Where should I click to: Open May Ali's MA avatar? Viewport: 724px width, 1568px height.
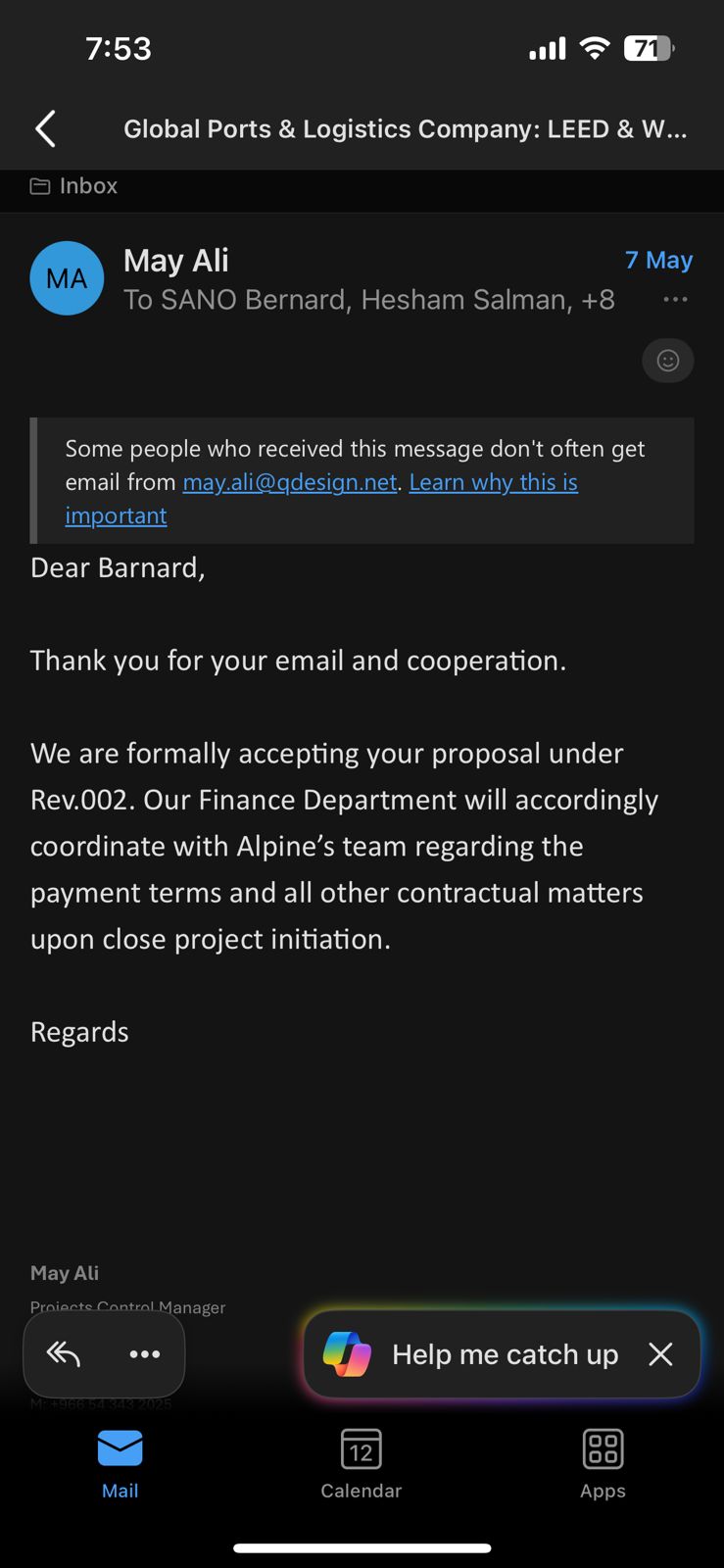click(67, 278)
